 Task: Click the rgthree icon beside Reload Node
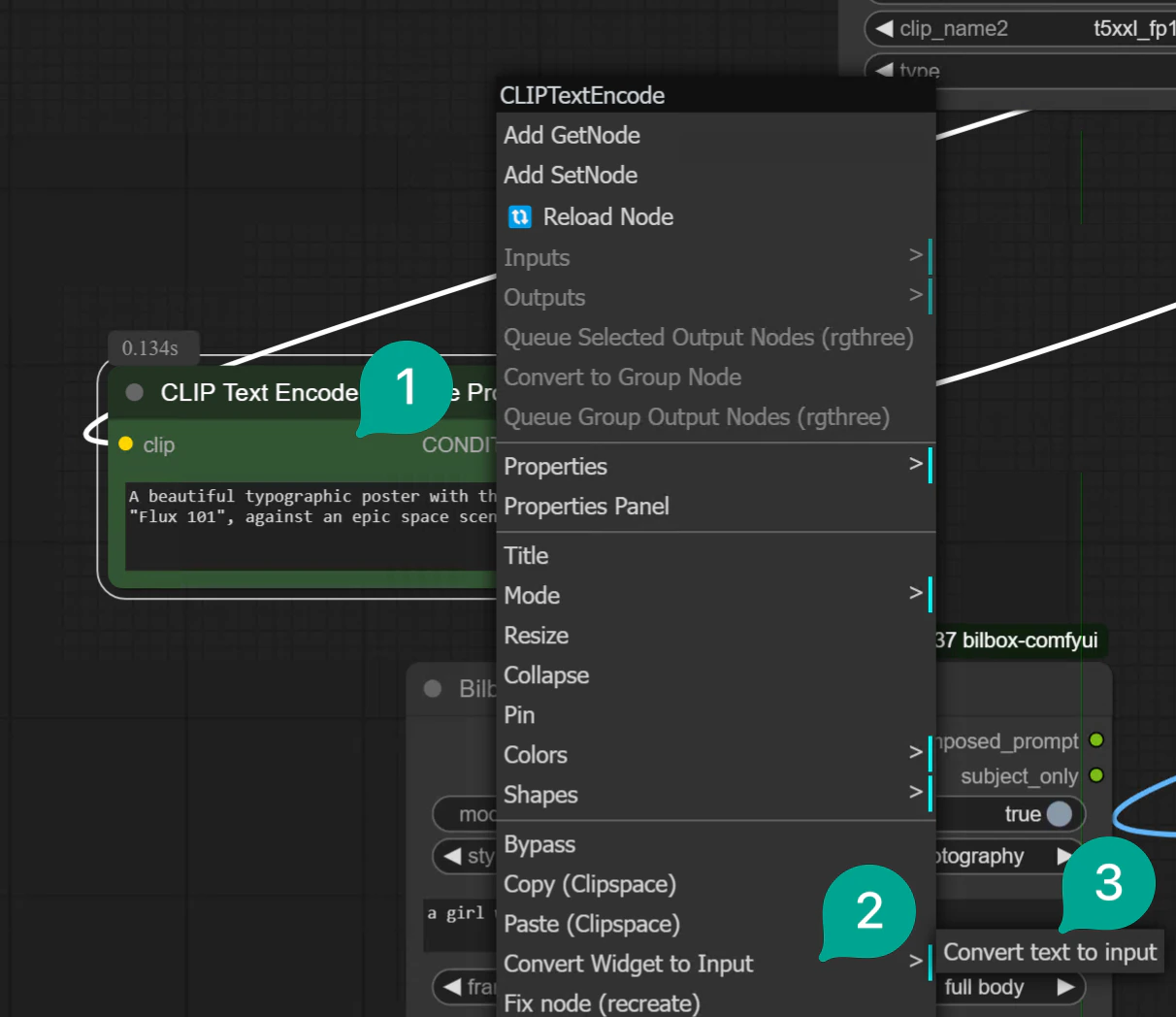[x=520, y=216]
